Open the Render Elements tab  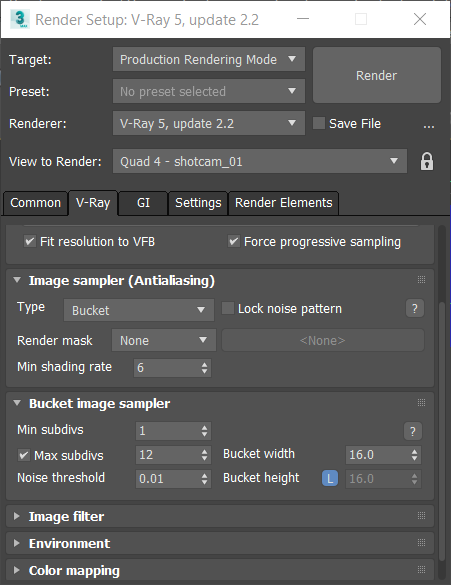(x=284, y=203)
